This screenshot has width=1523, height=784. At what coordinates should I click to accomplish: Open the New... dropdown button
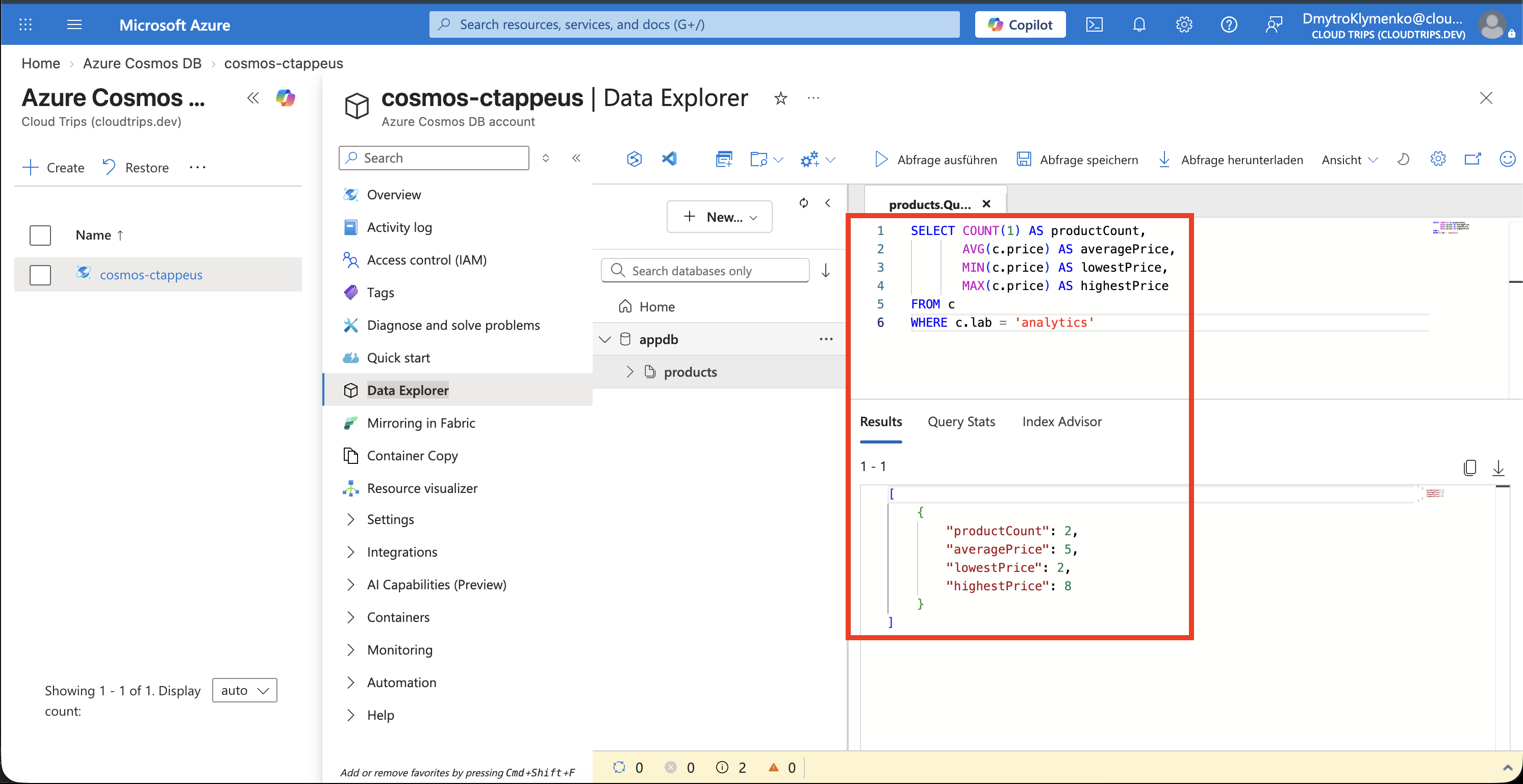(x=720, y=217)
